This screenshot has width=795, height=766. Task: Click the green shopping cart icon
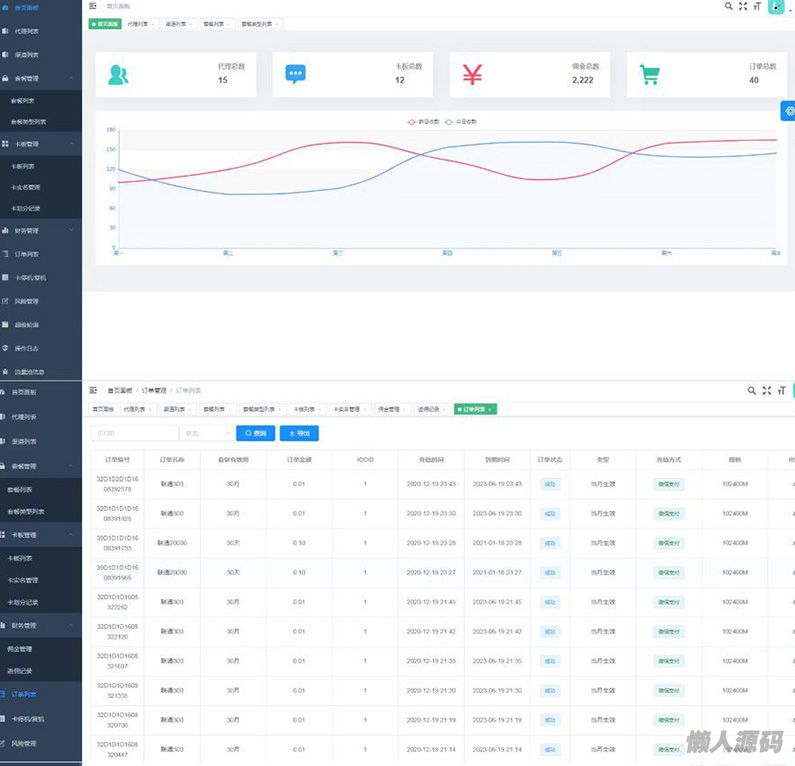pyautogui.click(x=650, y=75)
